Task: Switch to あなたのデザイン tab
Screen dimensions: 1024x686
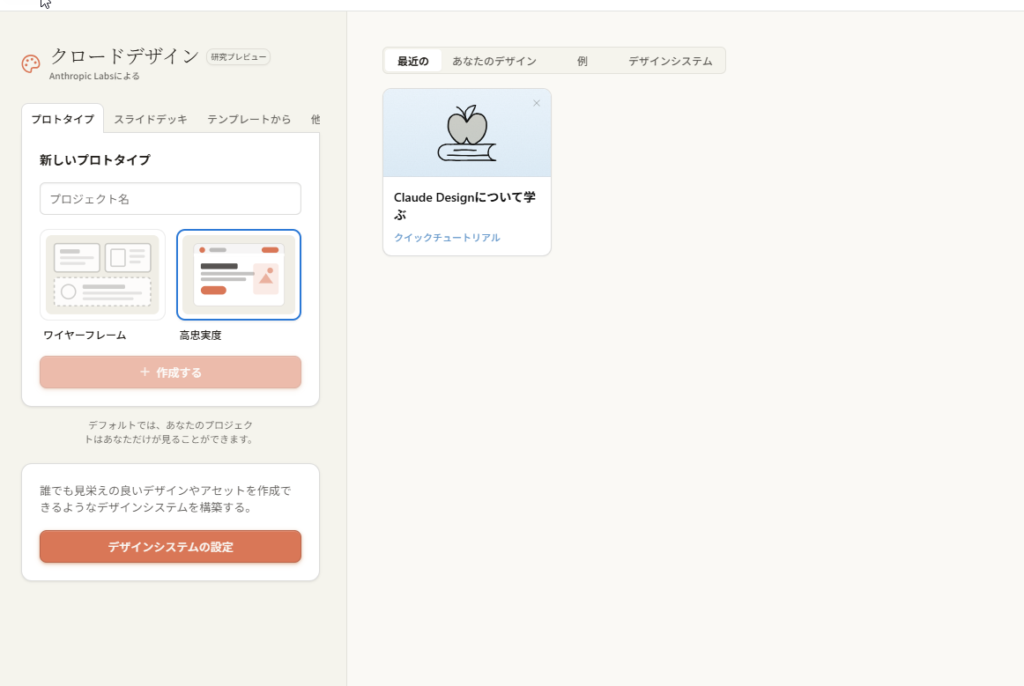Action: point(494,61)
